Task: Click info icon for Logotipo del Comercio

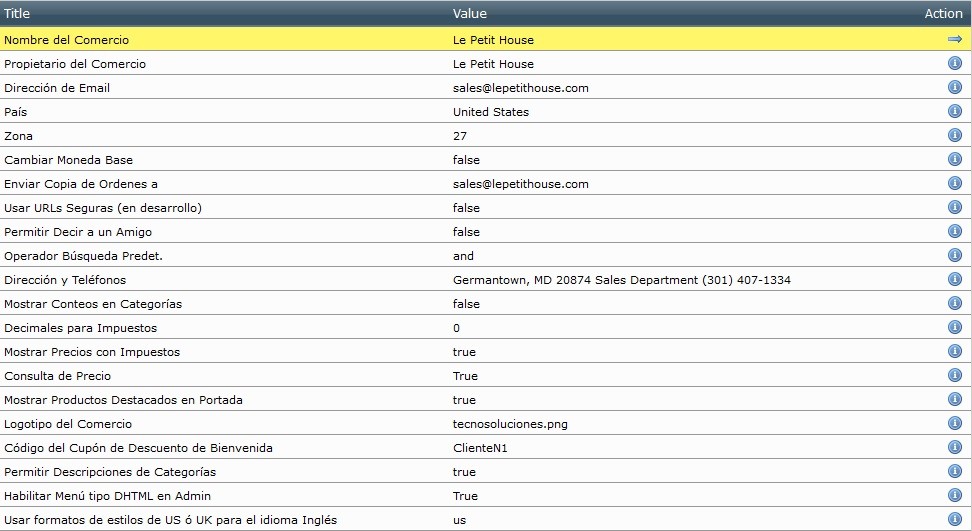Action: click(x=954, y=424)
